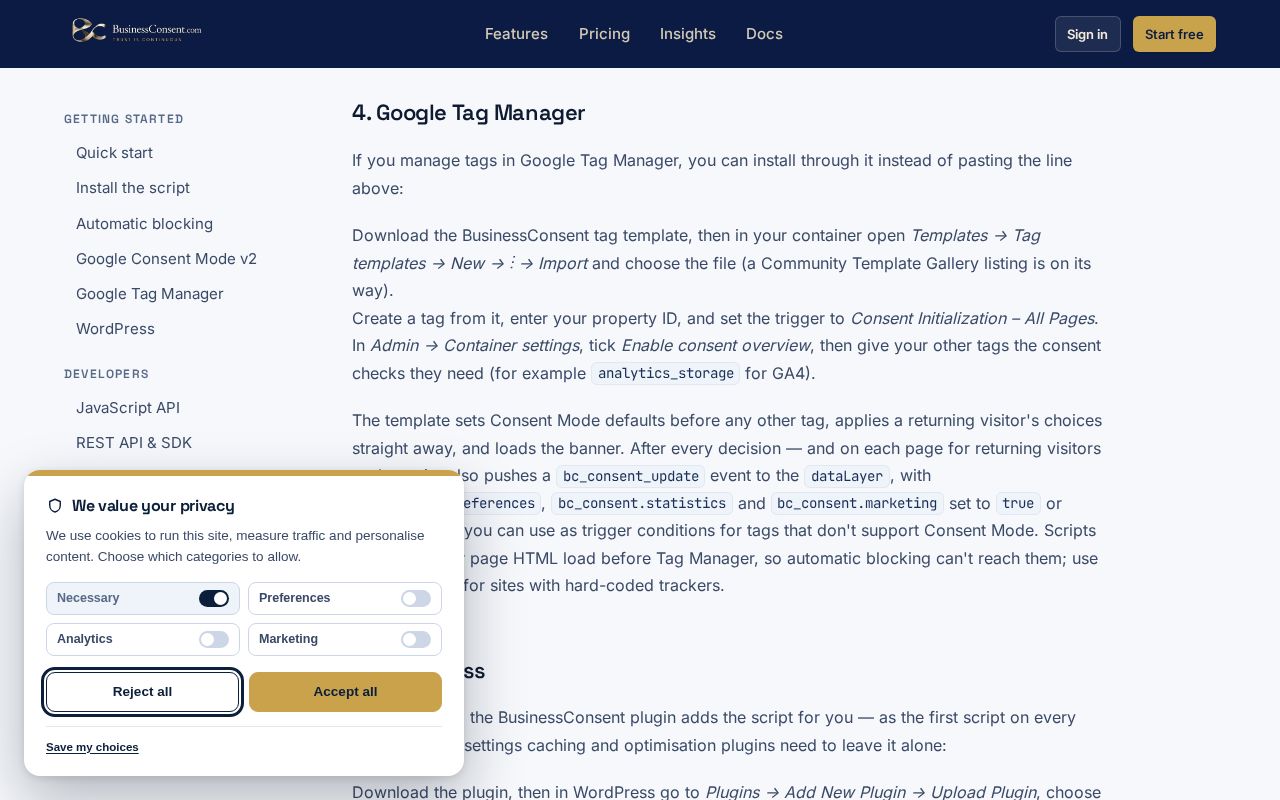Open the WordPress sidebar link
The image size is (1280, 800).
[115, 329]
